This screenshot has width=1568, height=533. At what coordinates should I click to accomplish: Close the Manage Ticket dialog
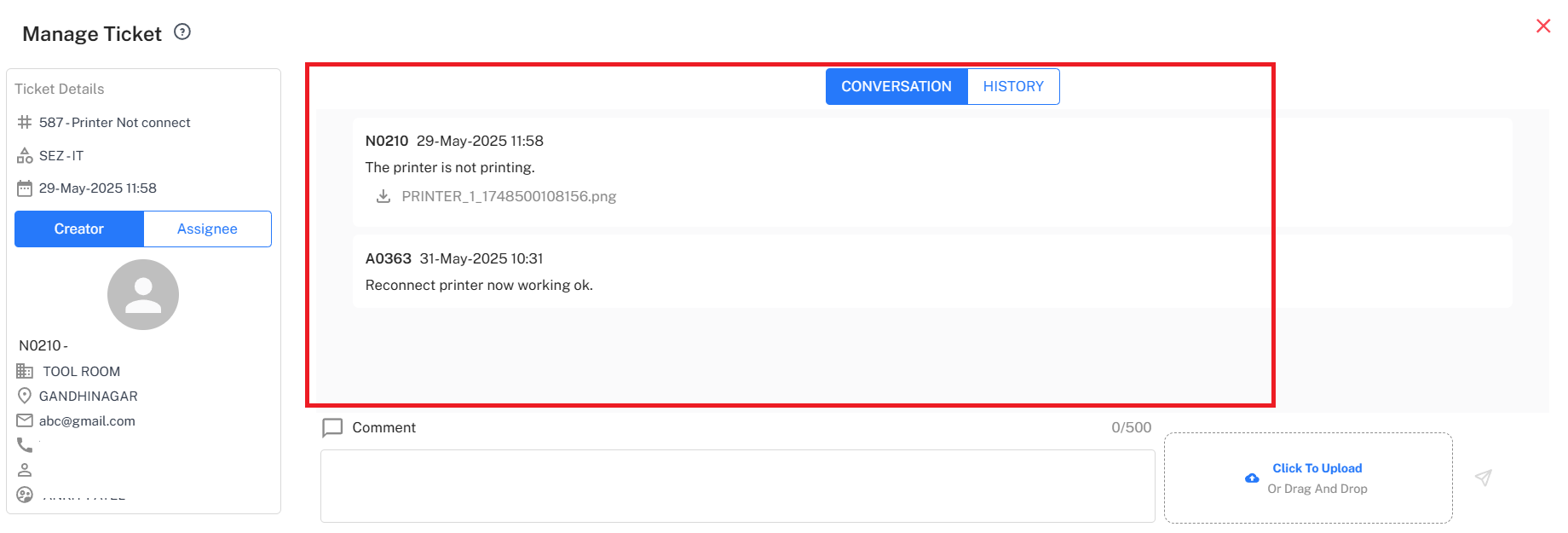[1542, 26]
